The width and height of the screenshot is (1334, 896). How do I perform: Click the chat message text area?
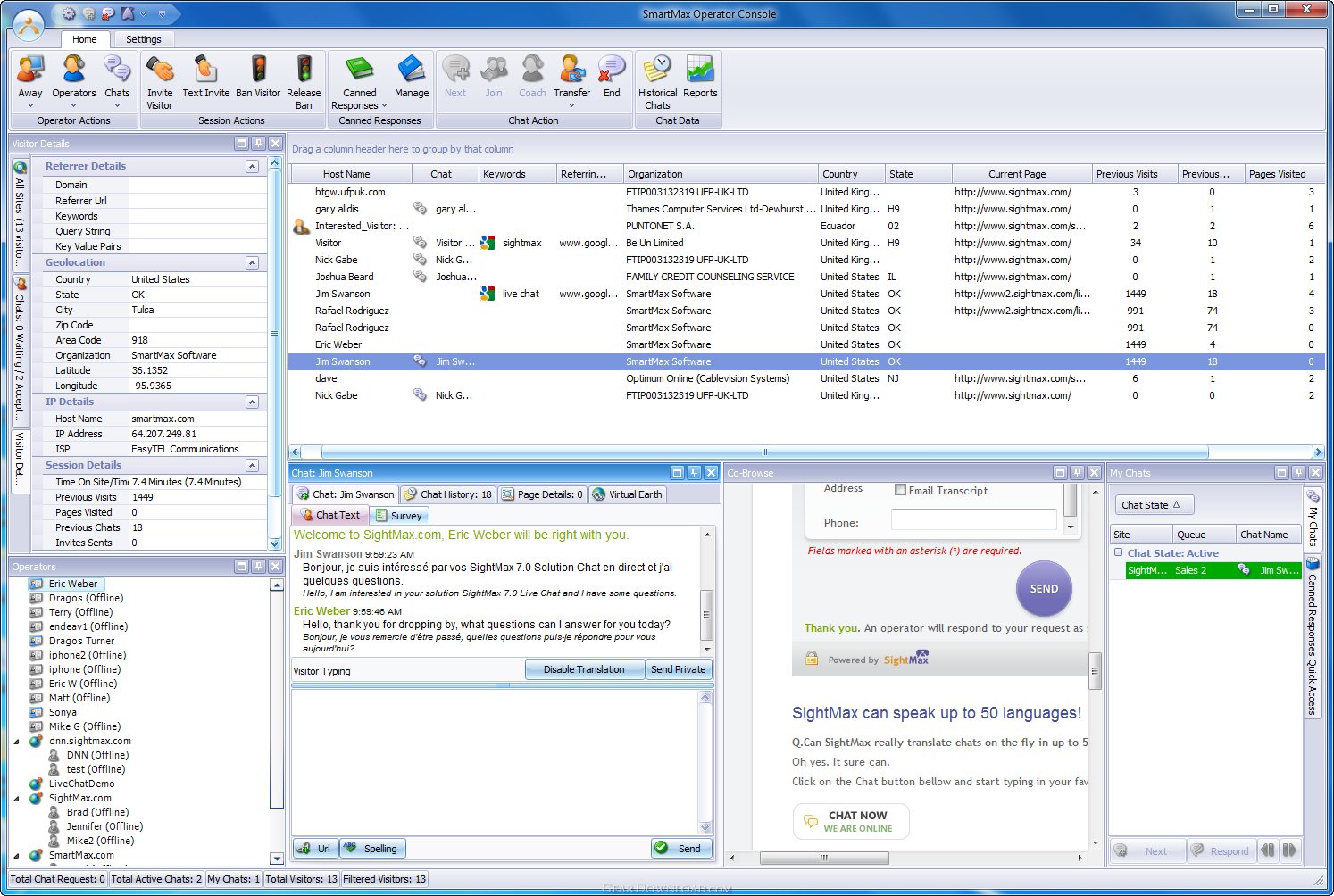tap(495, 762)
